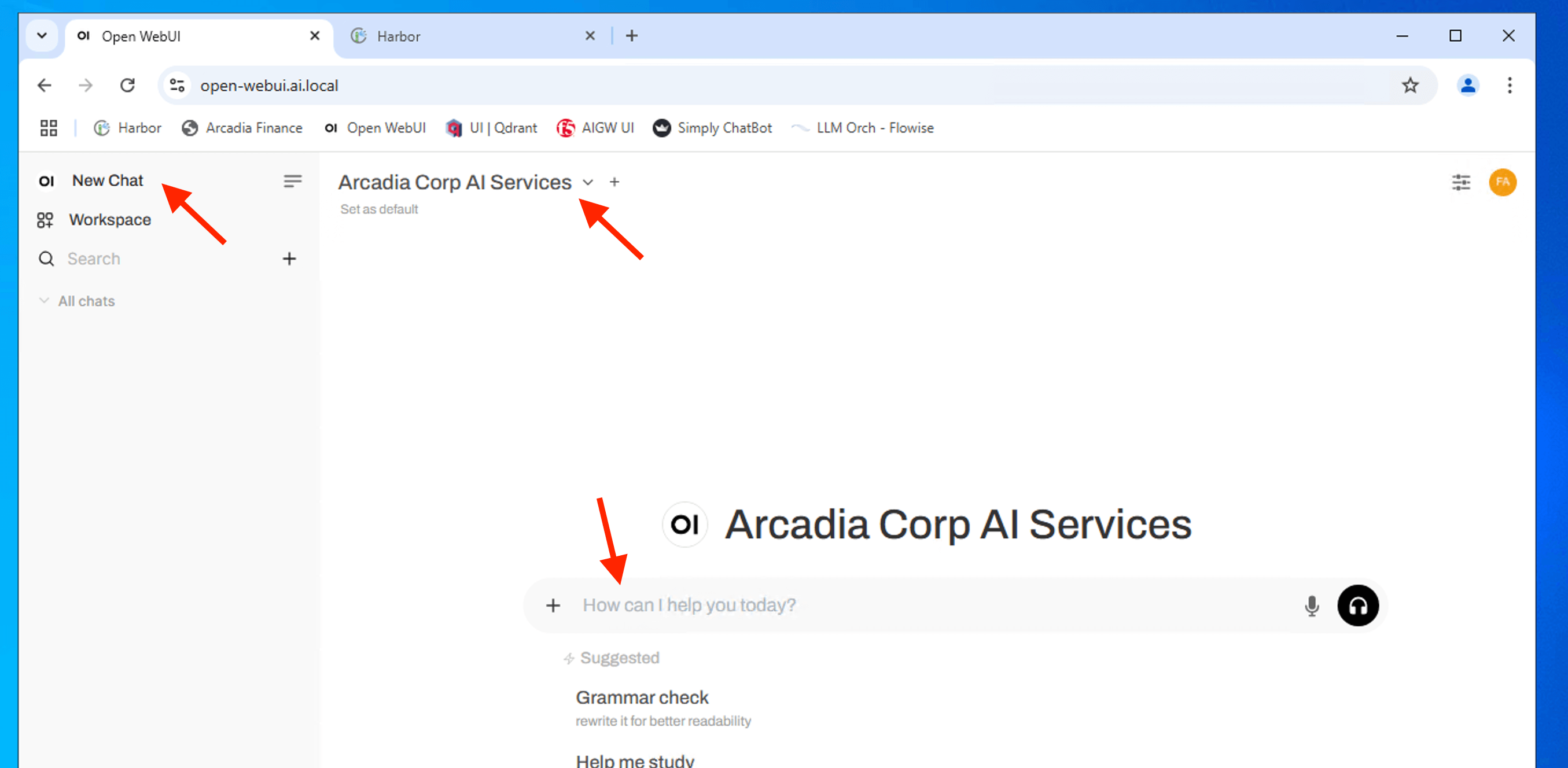This screenshot has height=768, width=1568.
Task: Collapse the All chats section
Action: click(86, 301)
